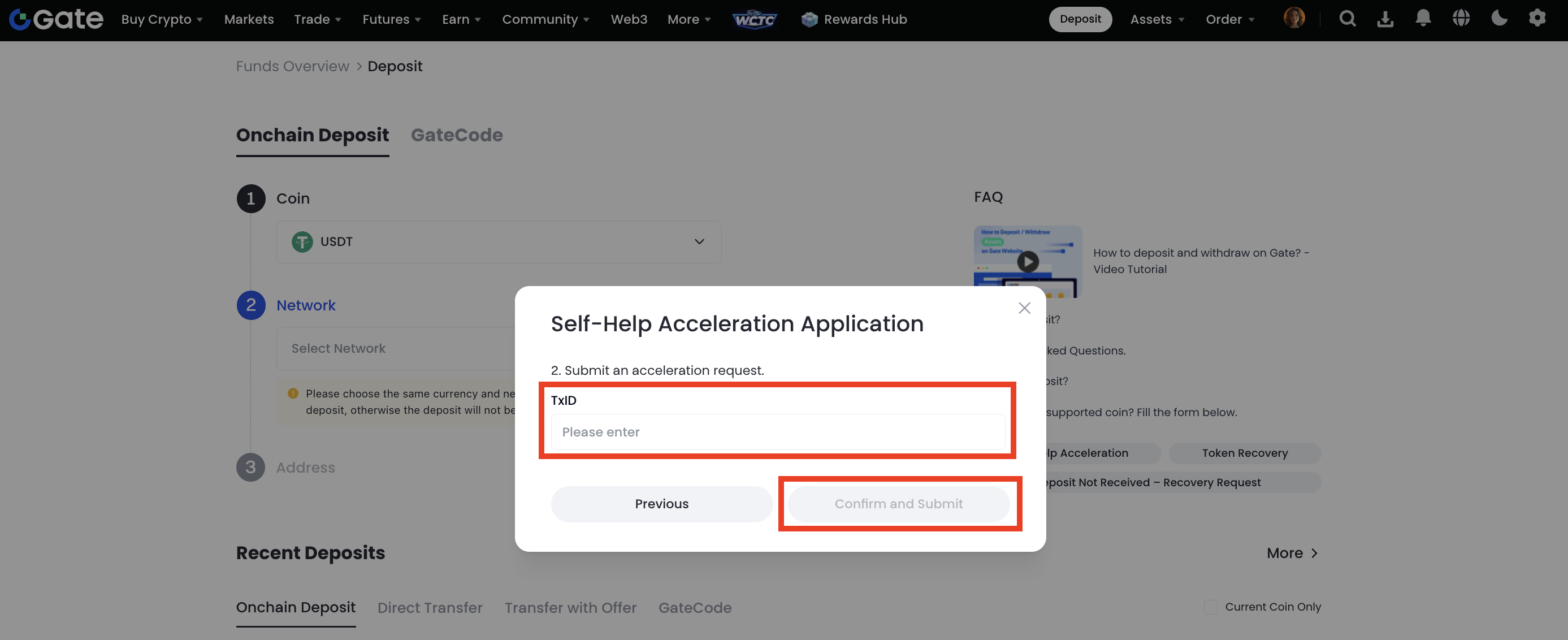Play the deposit tutorial video
Image resolution: width=1568 pixels, height=640 pixels.
[x=1028, y=262]
